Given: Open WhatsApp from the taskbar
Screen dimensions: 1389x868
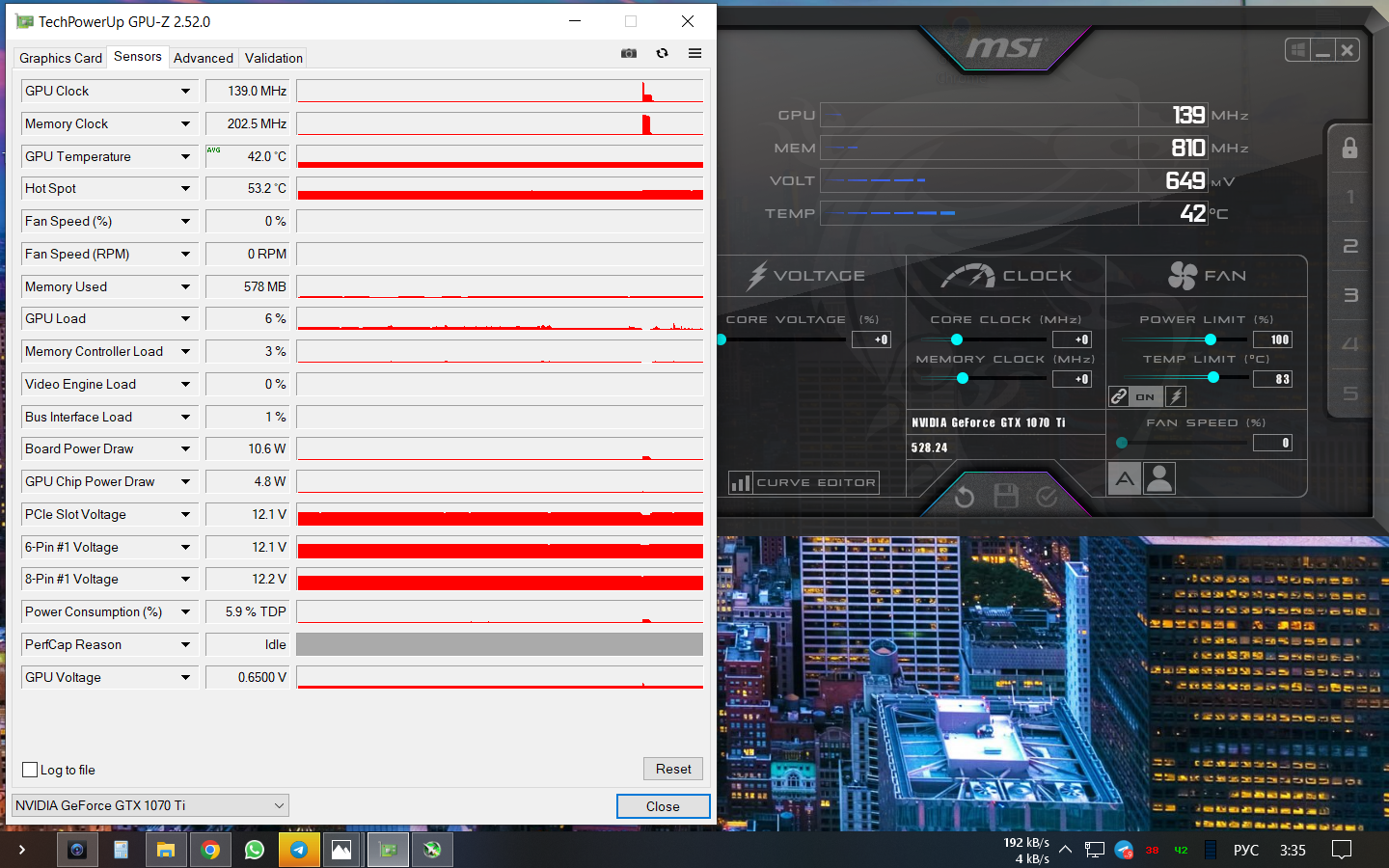Looking at the screenshot, I should point(255,850).
